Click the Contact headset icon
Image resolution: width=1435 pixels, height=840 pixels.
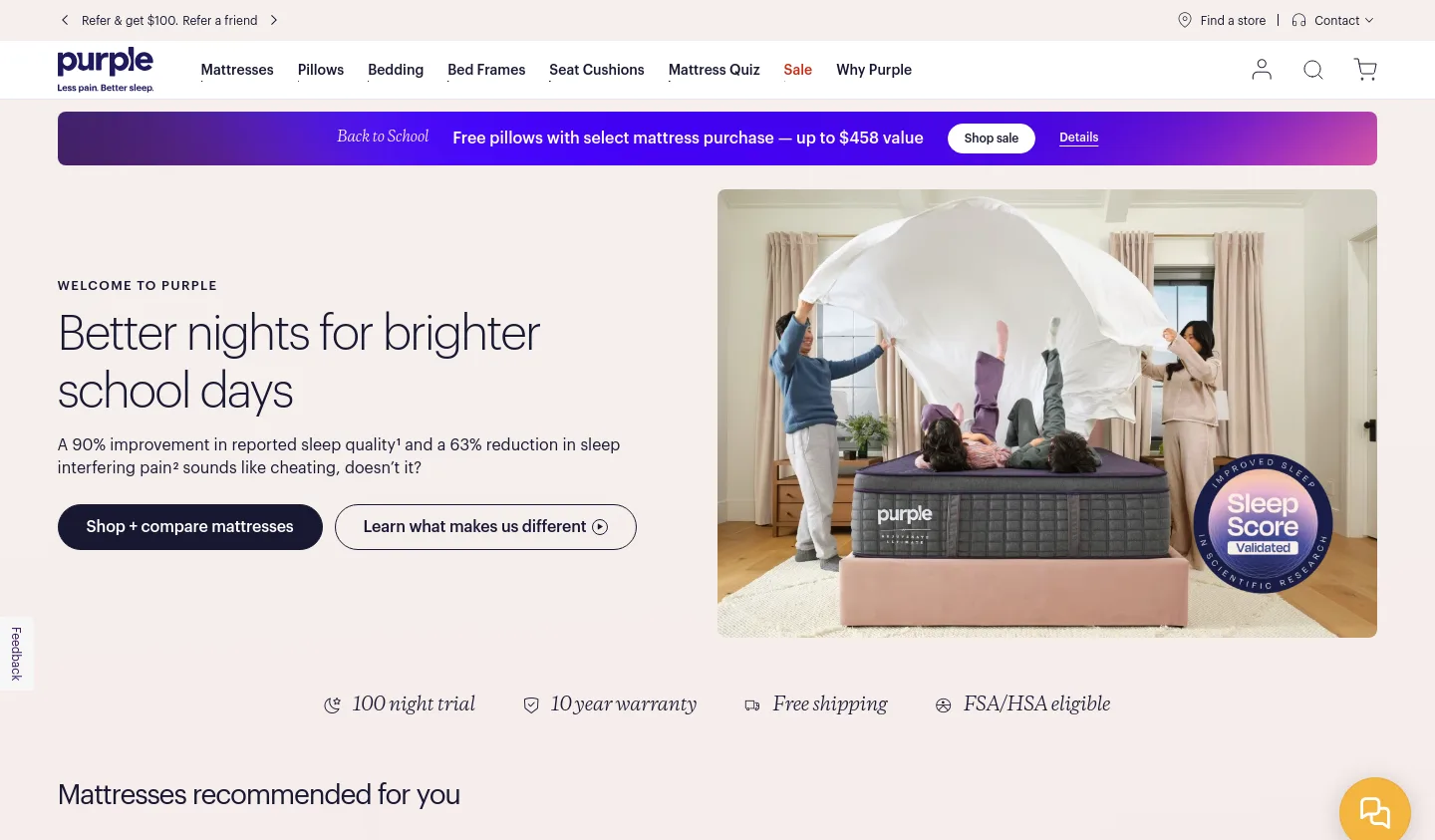click(1298, 20)
